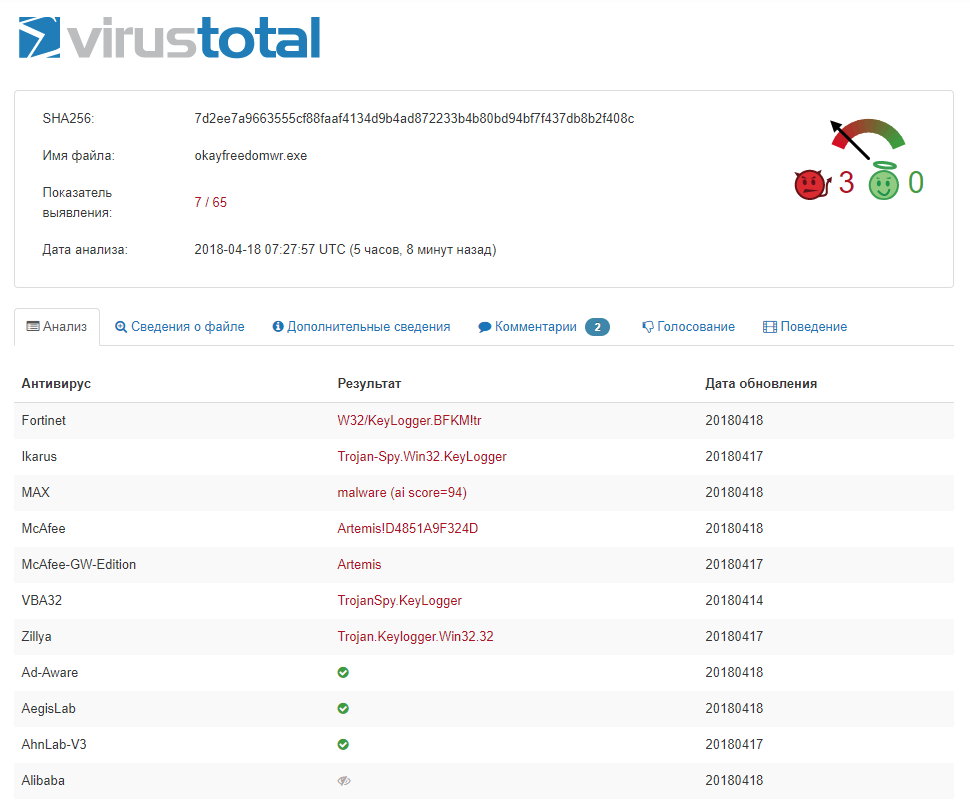Open the Поведение tab
The width and height of the screenshot is (970, 808).
(x=805, y=327)
